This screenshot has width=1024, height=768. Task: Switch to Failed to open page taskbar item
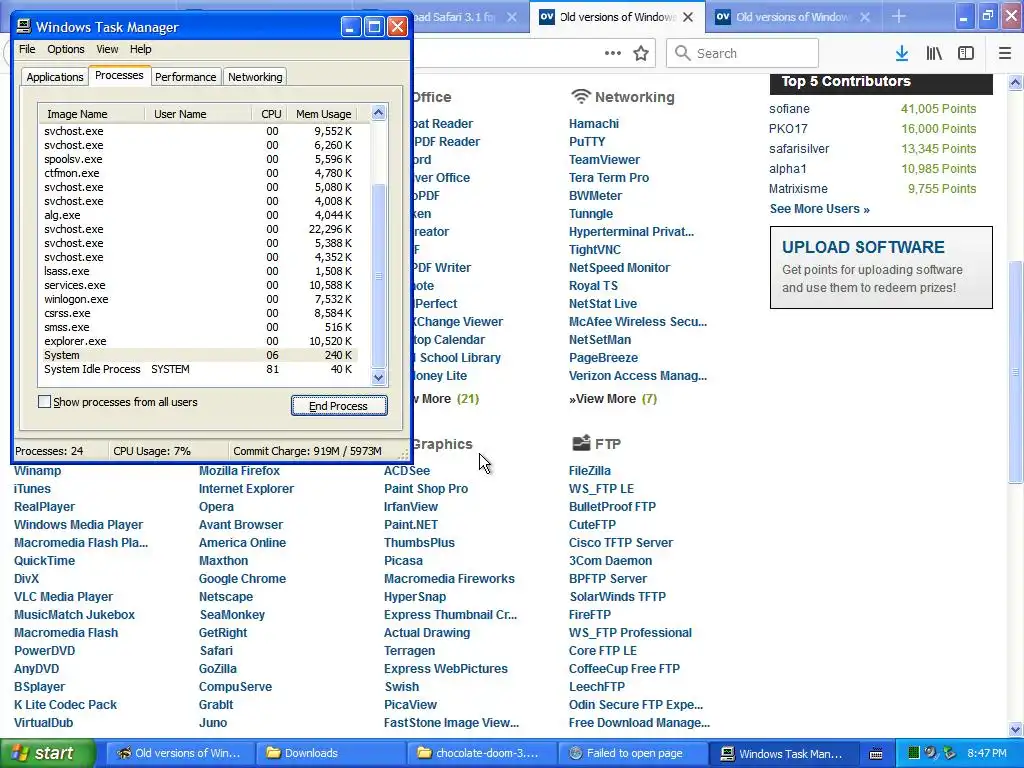634,753
